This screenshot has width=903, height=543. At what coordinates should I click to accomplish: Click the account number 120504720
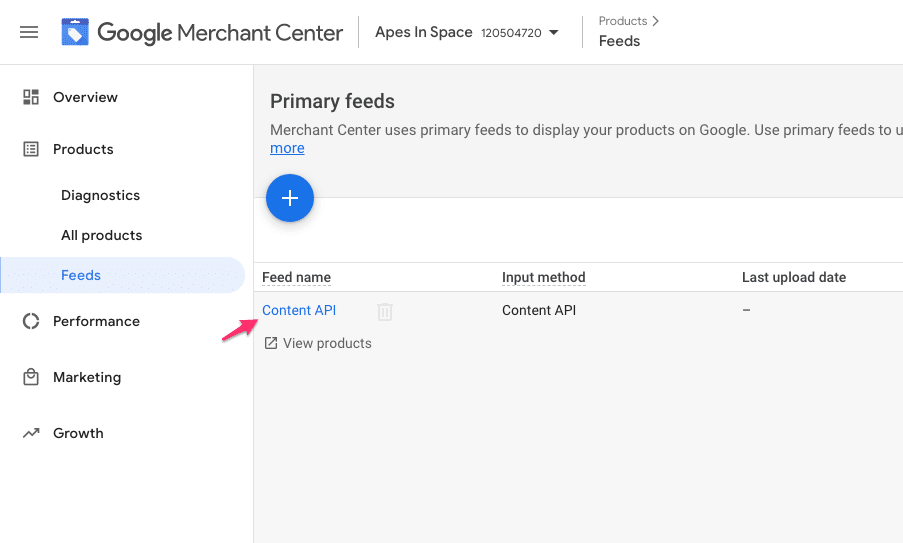(511, 33)
